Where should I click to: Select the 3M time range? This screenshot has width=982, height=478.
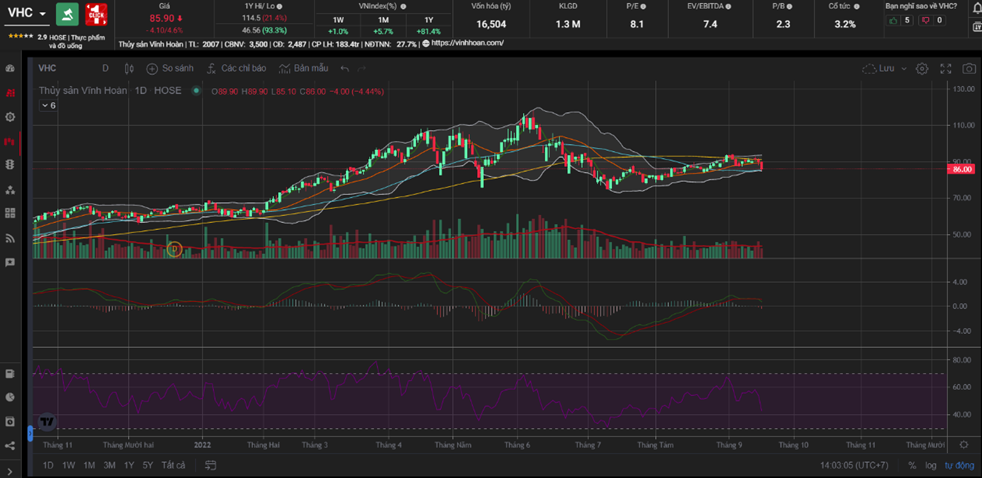pos(109,465)
